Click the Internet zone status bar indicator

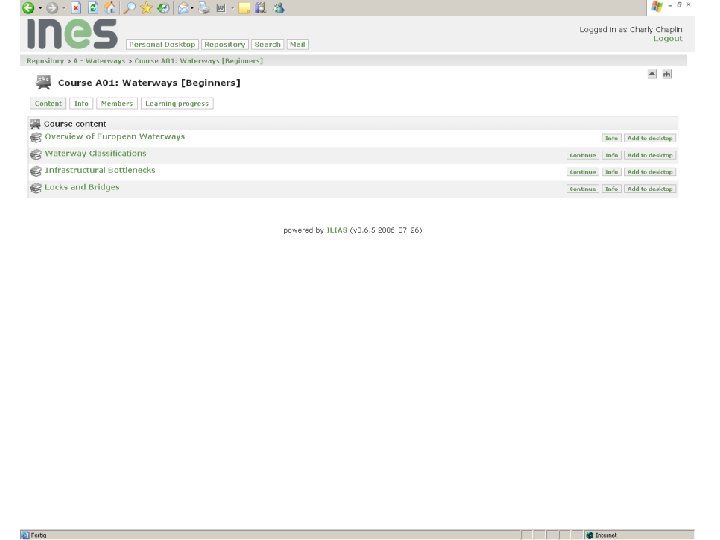602,535
